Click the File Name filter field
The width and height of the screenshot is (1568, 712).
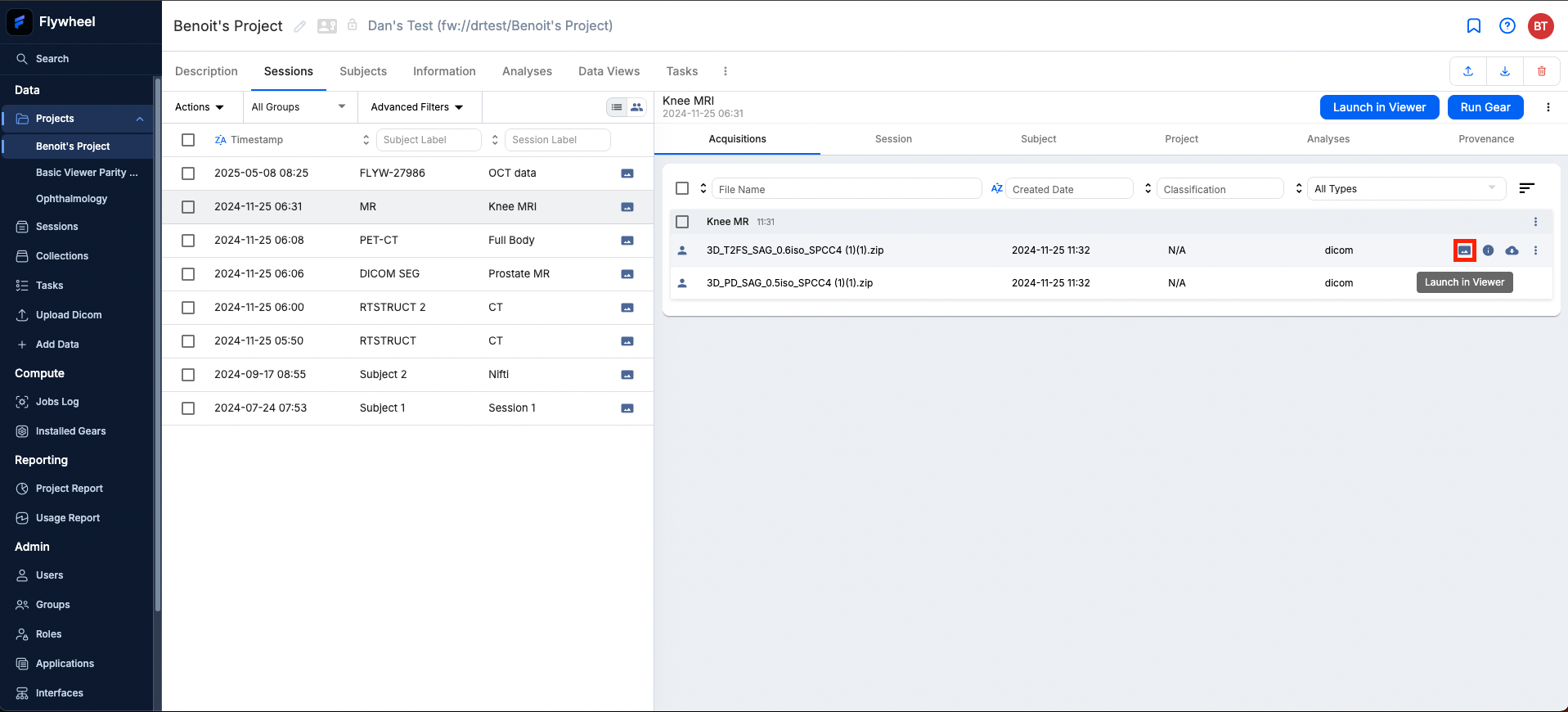pyautogui.click(x=847, y=189)
